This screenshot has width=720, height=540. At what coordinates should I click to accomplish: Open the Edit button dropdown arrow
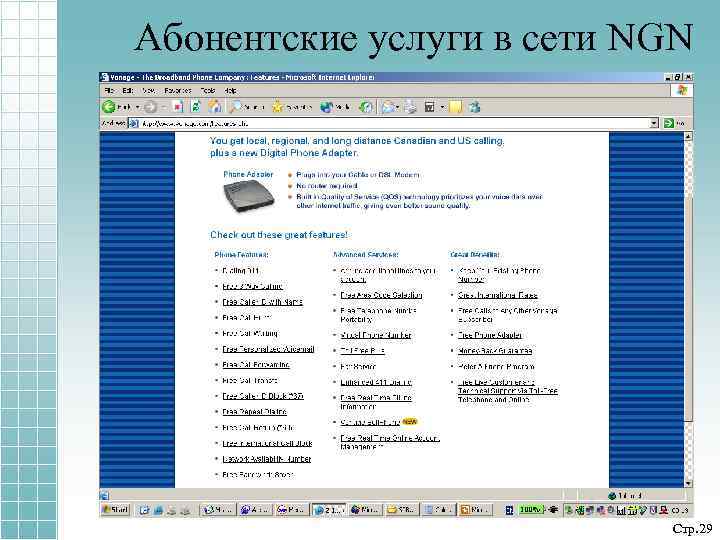pos(442,107)
